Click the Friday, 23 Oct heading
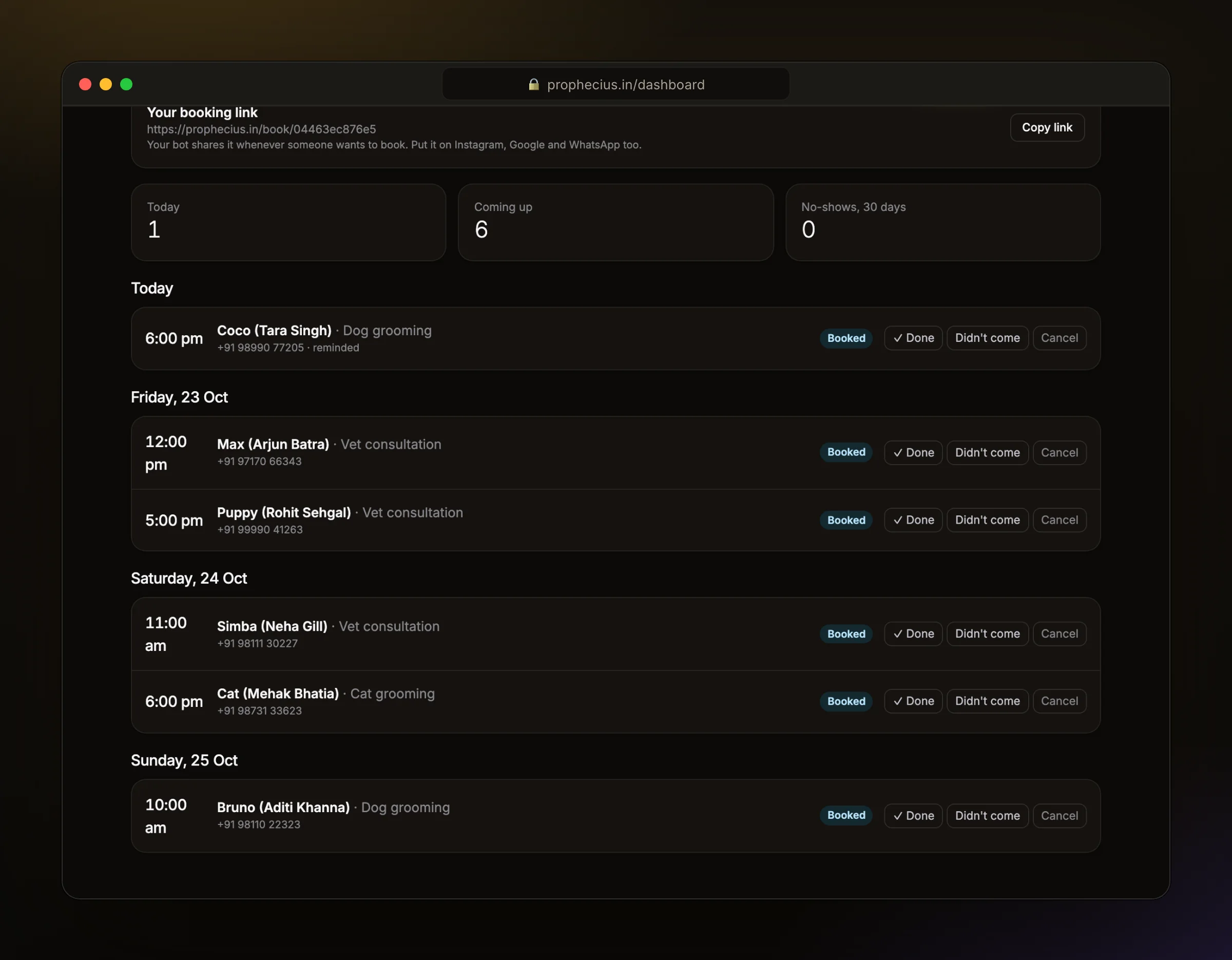This screenshot has height=960, width=1232. coord(179,398)
